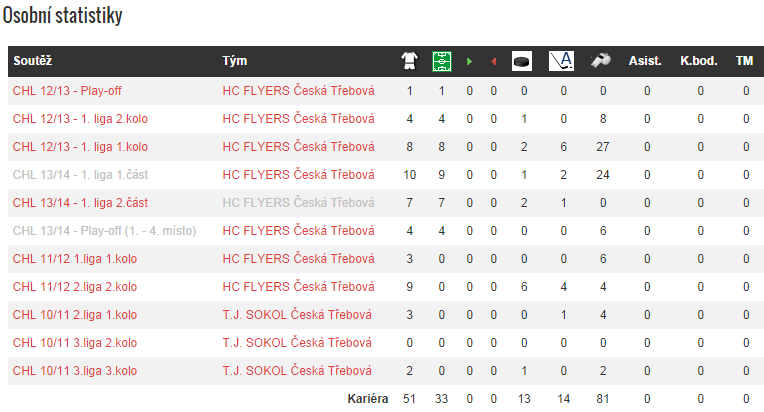Click the green playing field icon
Viewport: 764px width, 412px height.
(441, 61)
